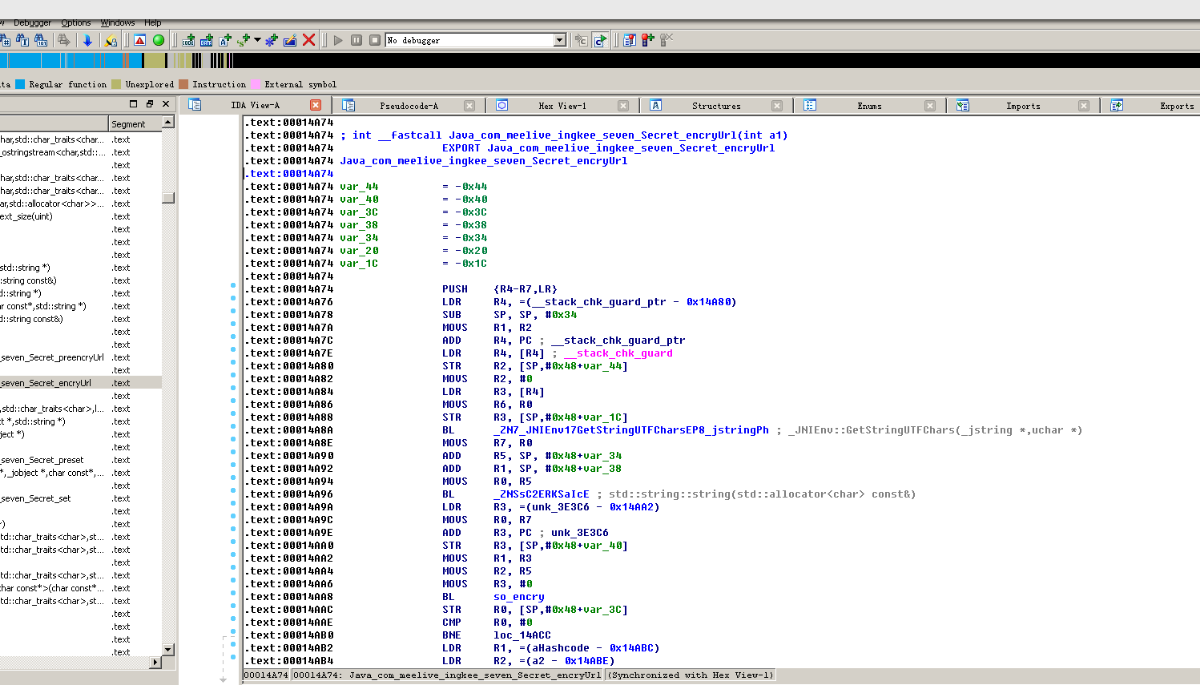Expand the arrow beside the green plus icon
This screenshot has width=1200, height=685.
(257, 40)
